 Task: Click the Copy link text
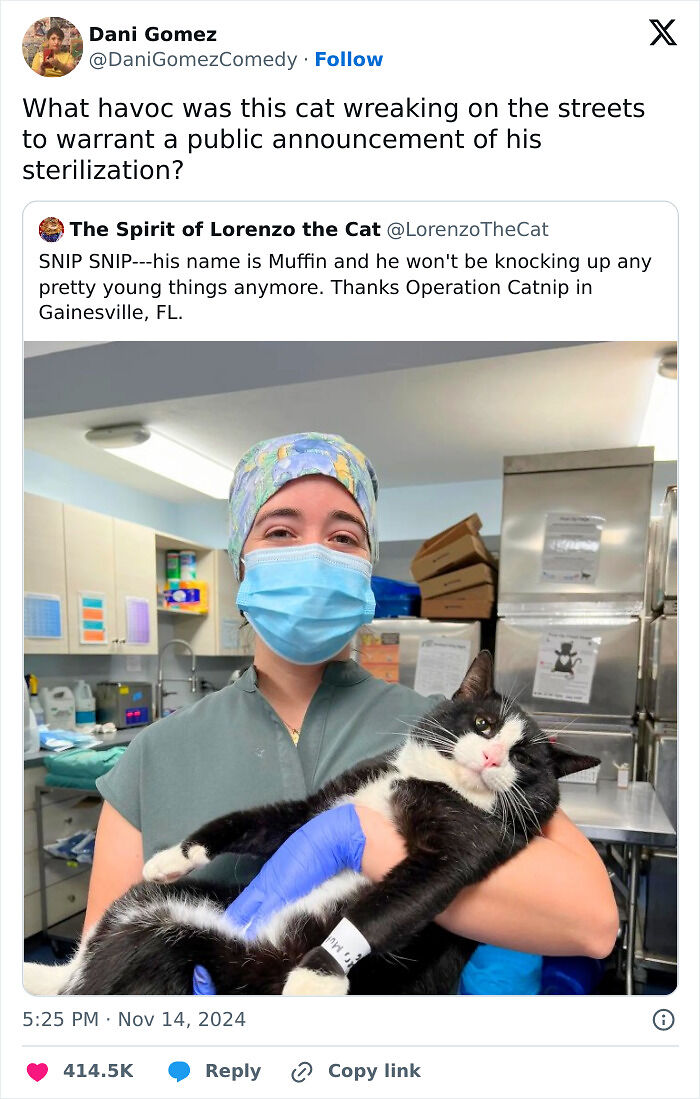point(374,1071)
